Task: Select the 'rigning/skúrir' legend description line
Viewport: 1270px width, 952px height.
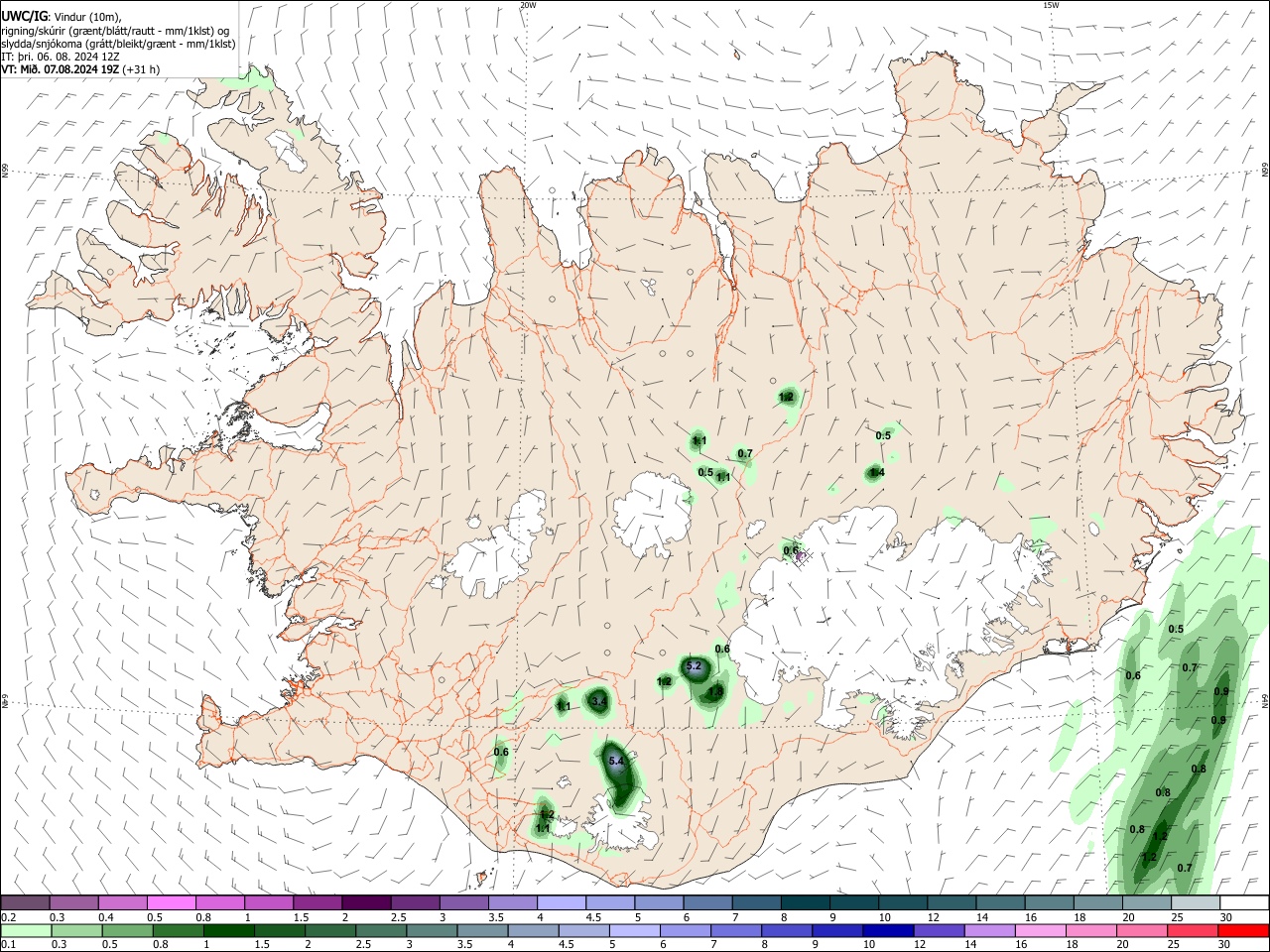Action: tap(115, 31)
